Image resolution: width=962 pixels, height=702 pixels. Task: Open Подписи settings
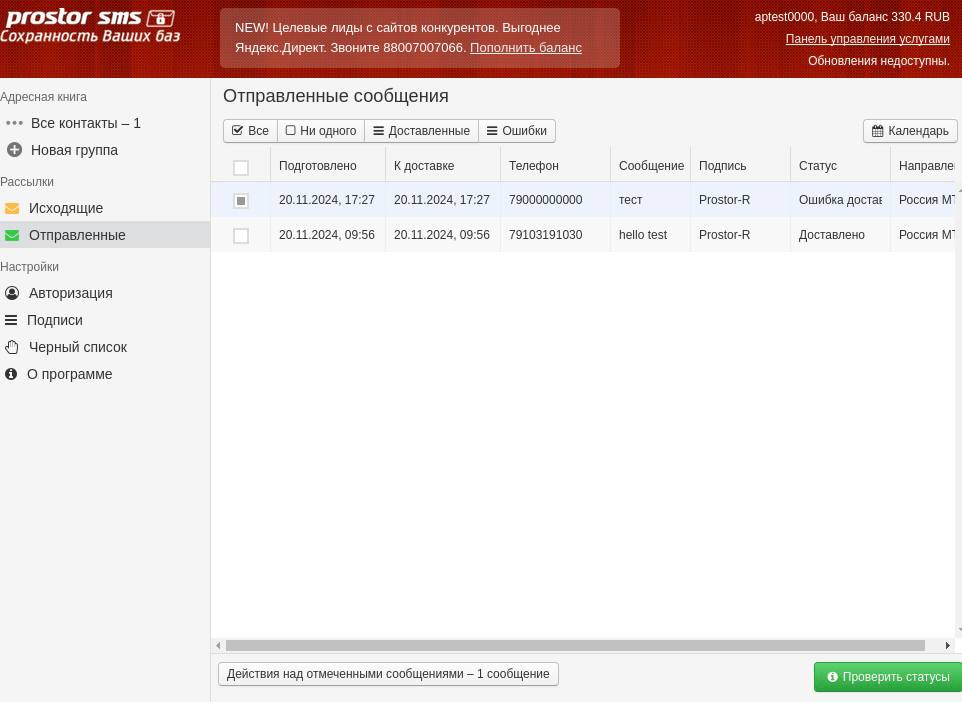point(55,320)
